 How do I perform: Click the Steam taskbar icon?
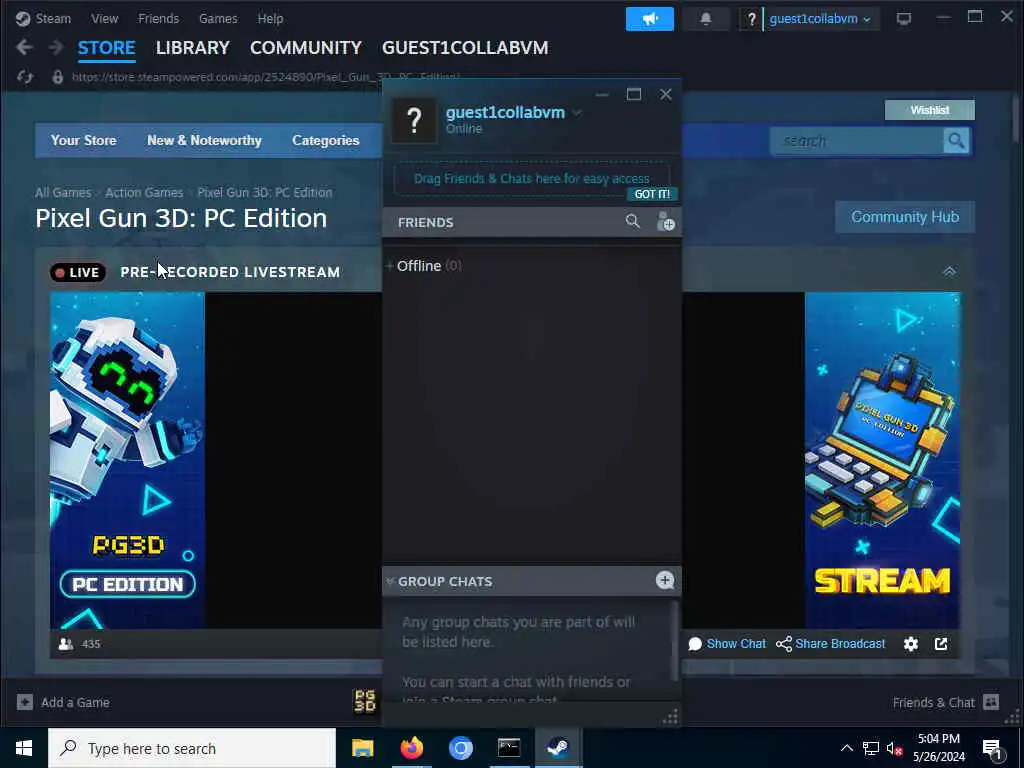click(558, 748)
